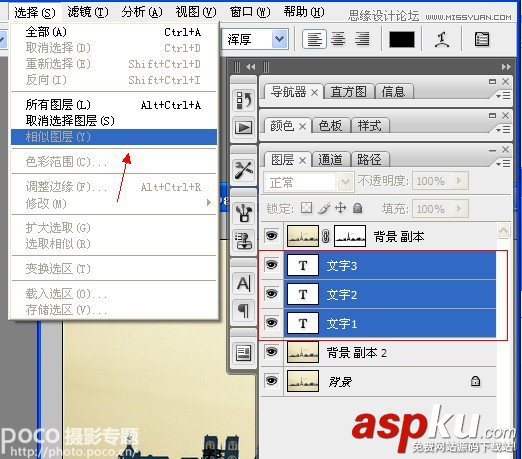Click 不透明度 100% value field
The width and height of the screenshot is (522, 459).
pos(431,181)
